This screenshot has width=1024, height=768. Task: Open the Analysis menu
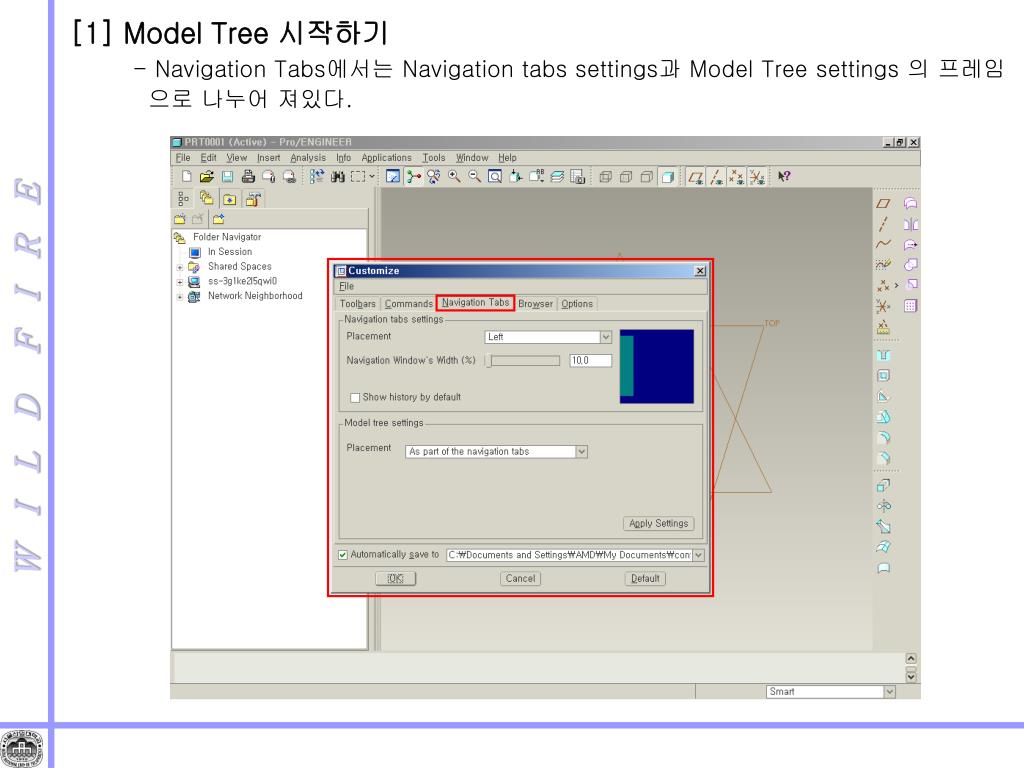point(308,157)
